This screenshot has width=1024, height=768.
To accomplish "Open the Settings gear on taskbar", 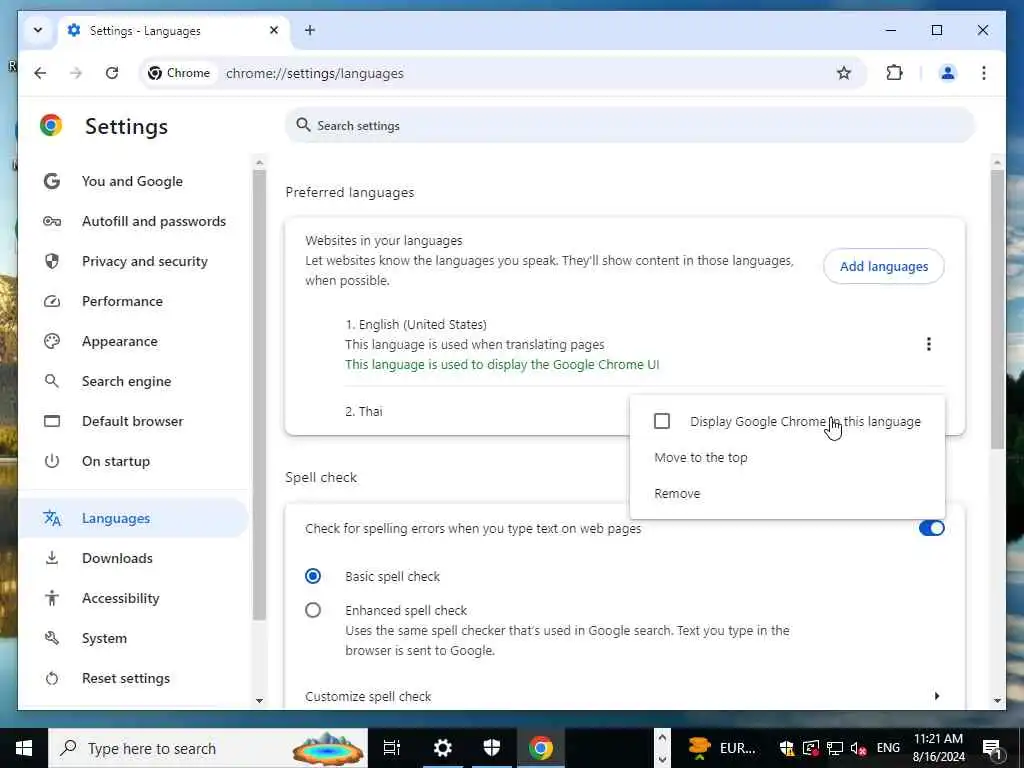I will [442, 748].
